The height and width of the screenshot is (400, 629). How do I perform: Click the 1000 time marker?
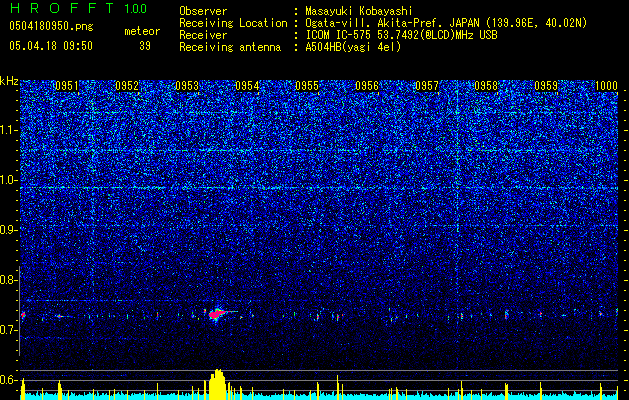[x=606, y=86]
